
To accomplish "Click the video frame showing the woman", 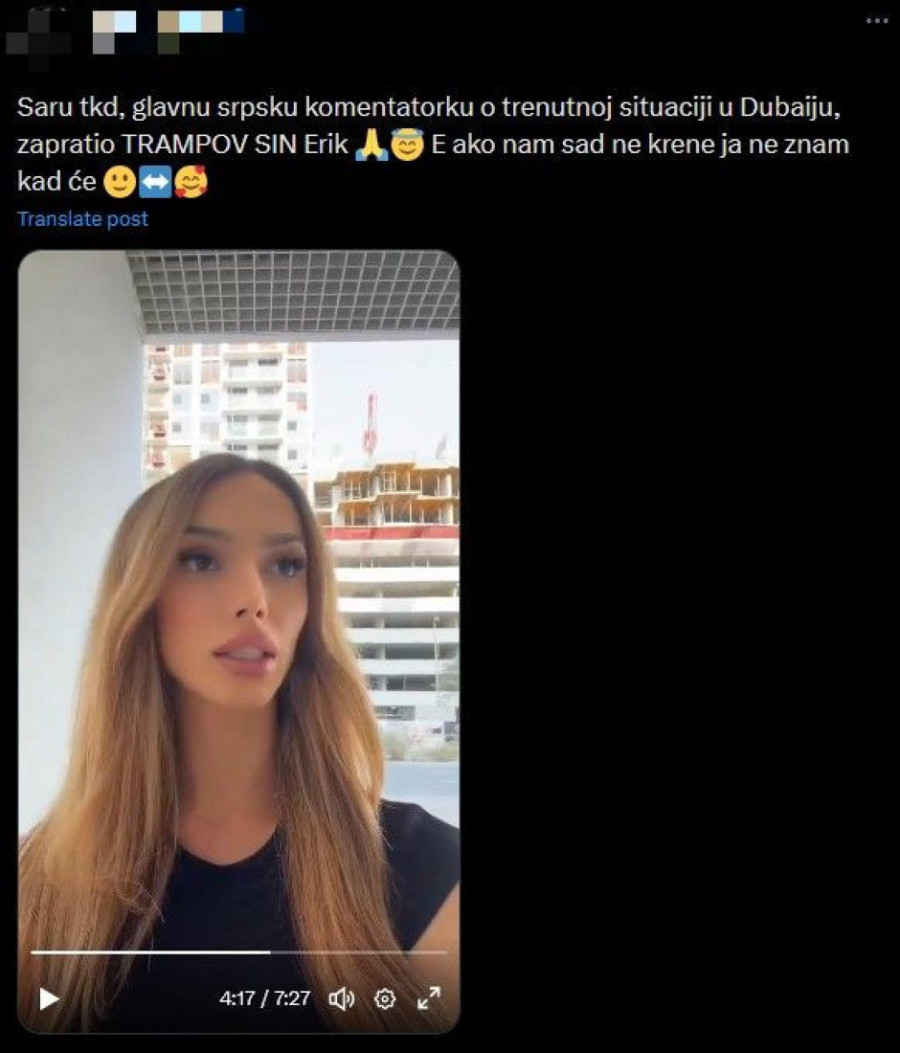I will click(239, 604).
